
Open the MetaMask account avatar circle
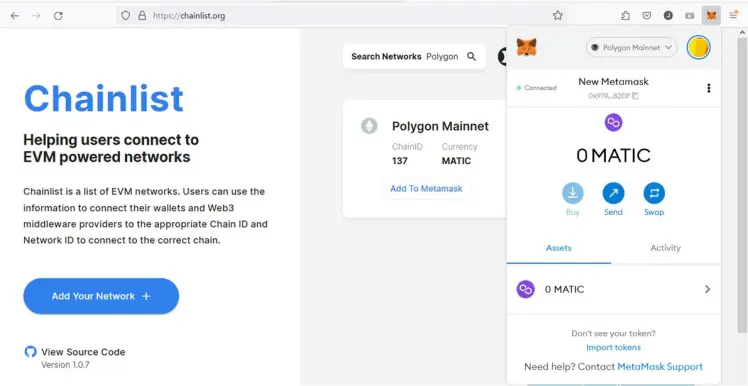click(698, 47)
